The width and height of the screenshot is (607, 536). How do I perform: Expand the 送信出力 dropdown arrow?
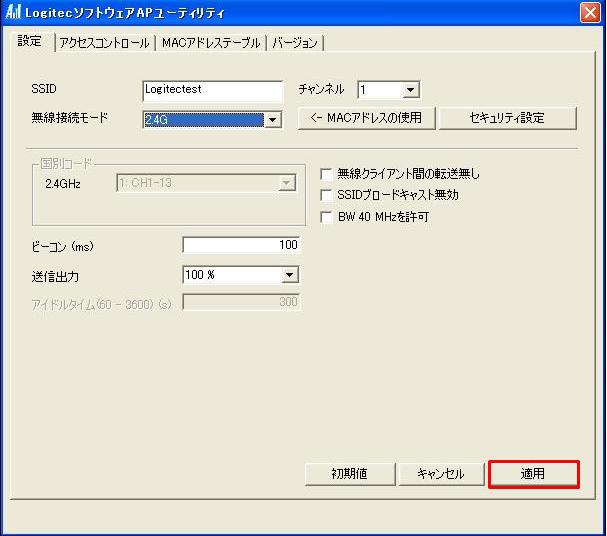290,275
